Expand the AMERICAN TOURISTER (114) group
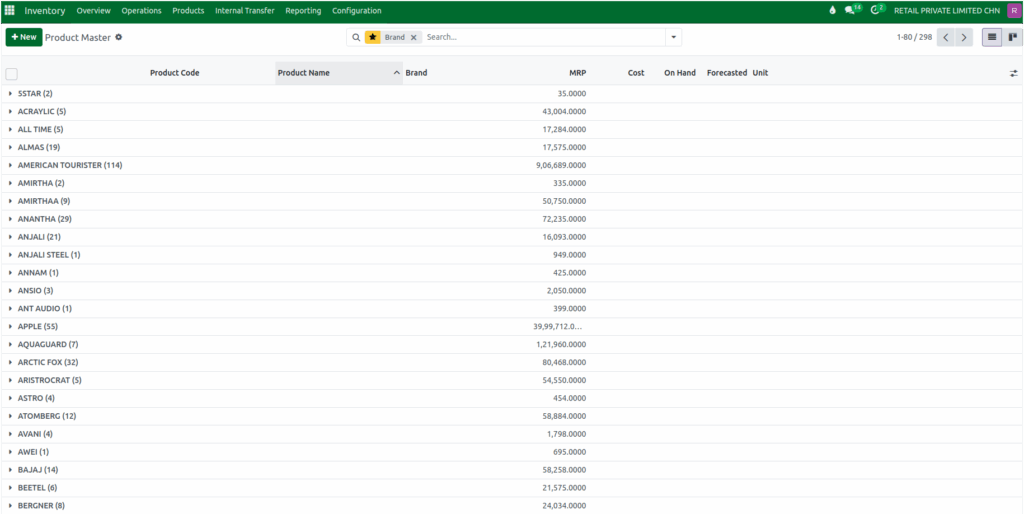1024x514 pixels. click(10, 165)
